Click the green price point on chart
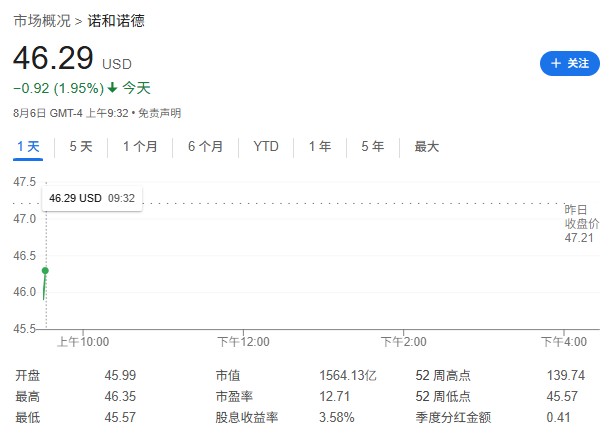 pyautogui.click(x=45, y=271)
